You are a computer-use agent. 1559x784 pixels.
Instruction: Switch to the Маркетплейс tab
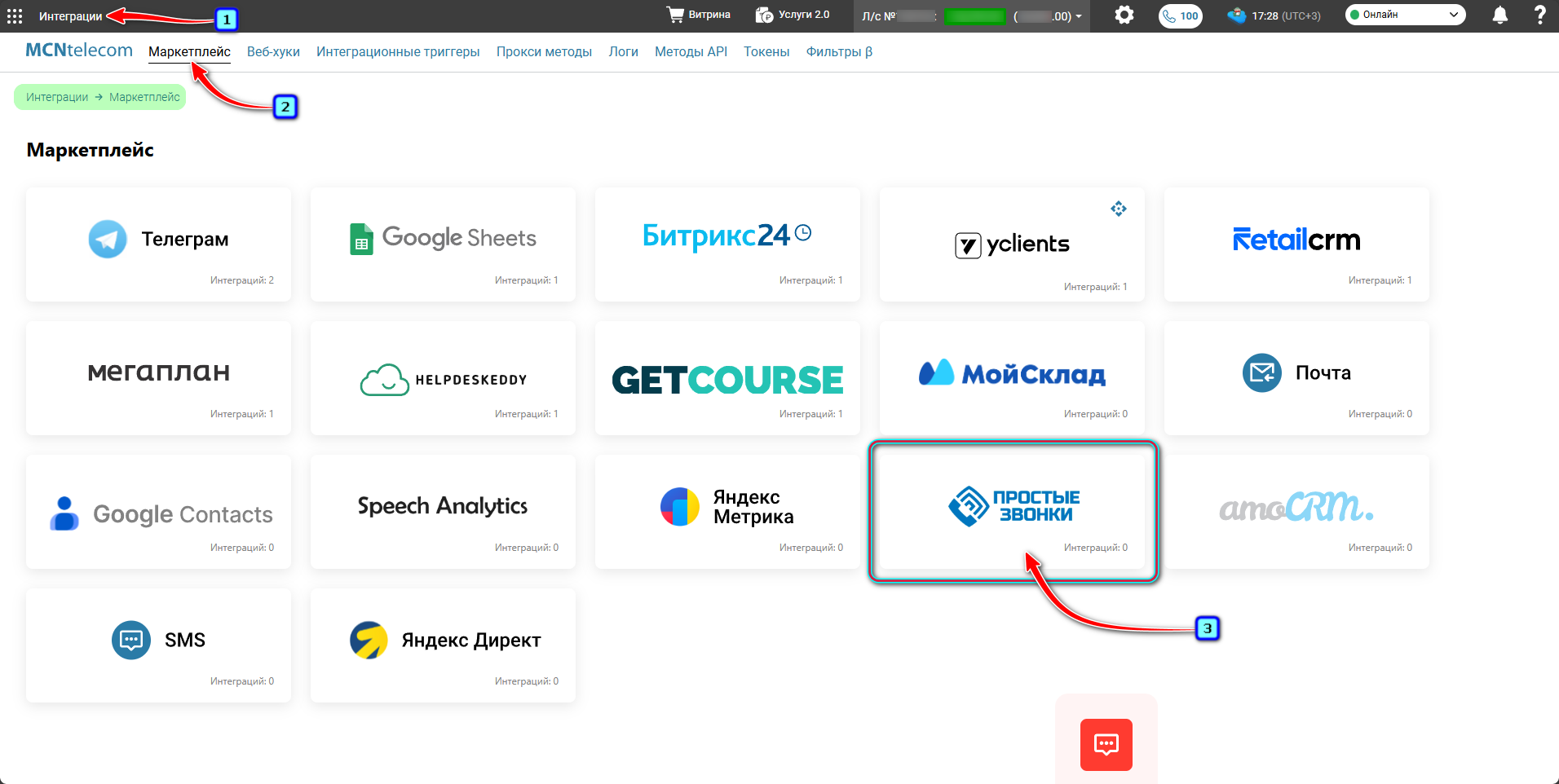pos(189,52)
